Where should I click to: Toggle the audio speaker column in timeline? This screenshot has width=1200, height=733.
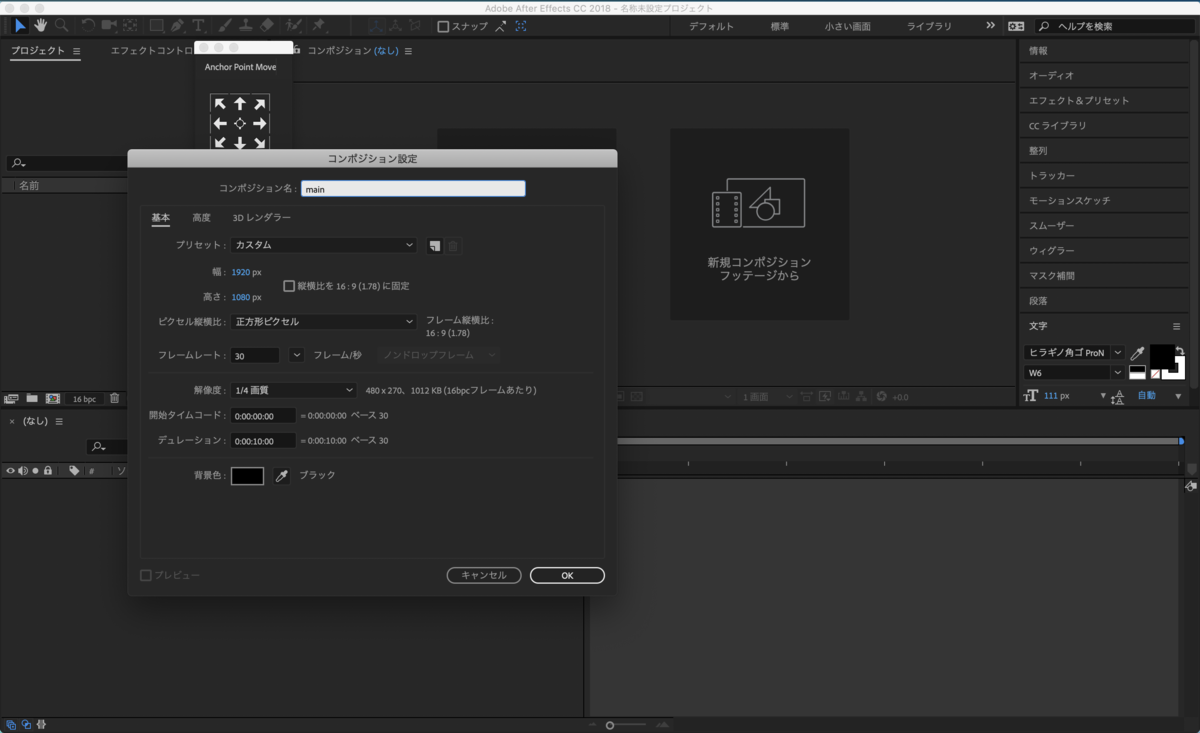point(23,471)
